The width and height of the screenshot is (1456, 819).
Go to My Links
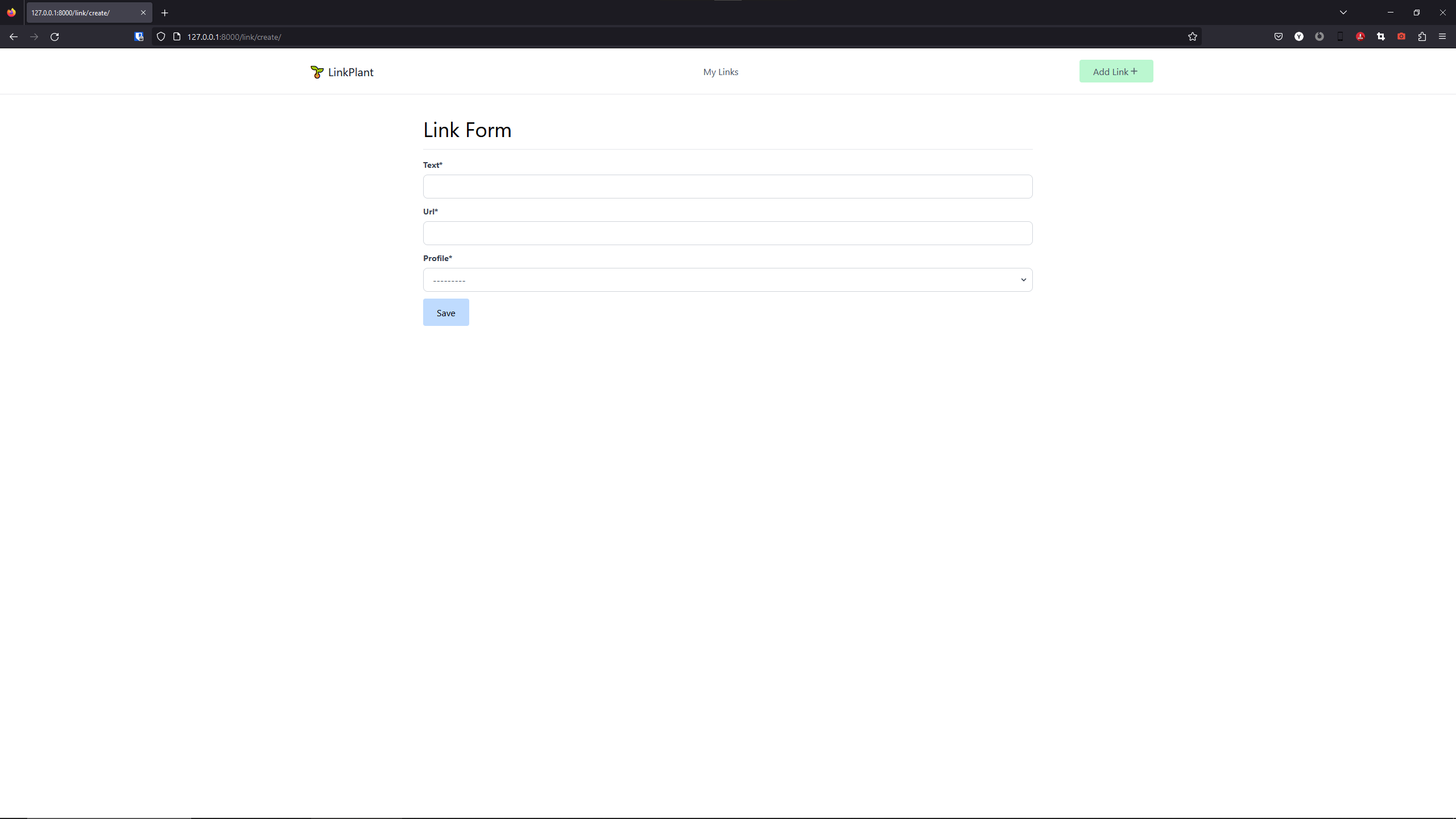721,72
